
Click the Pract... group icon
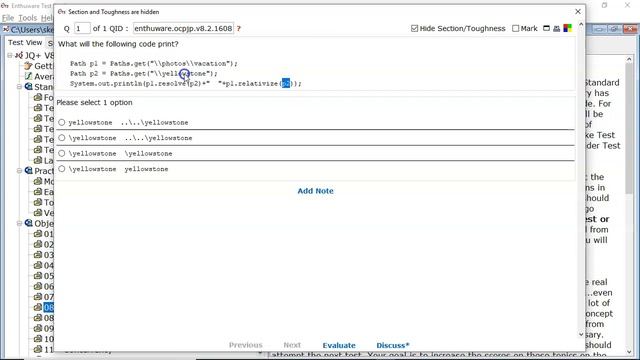(x=29, y=171)
